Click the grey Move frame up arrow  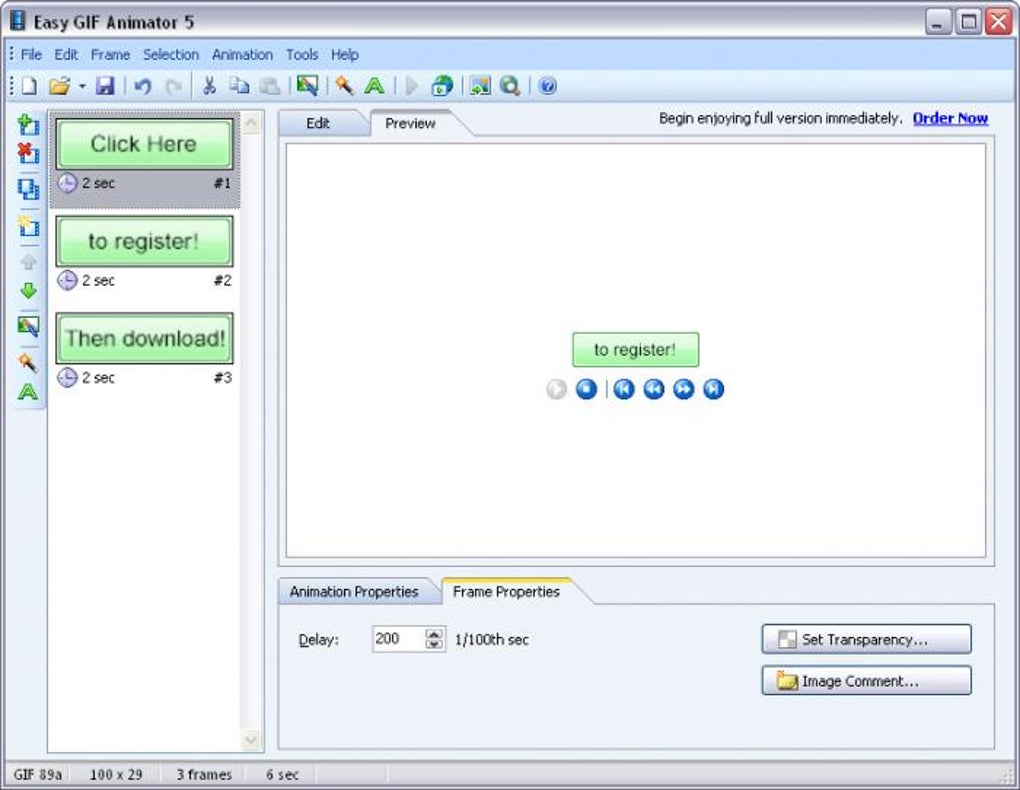28,262
